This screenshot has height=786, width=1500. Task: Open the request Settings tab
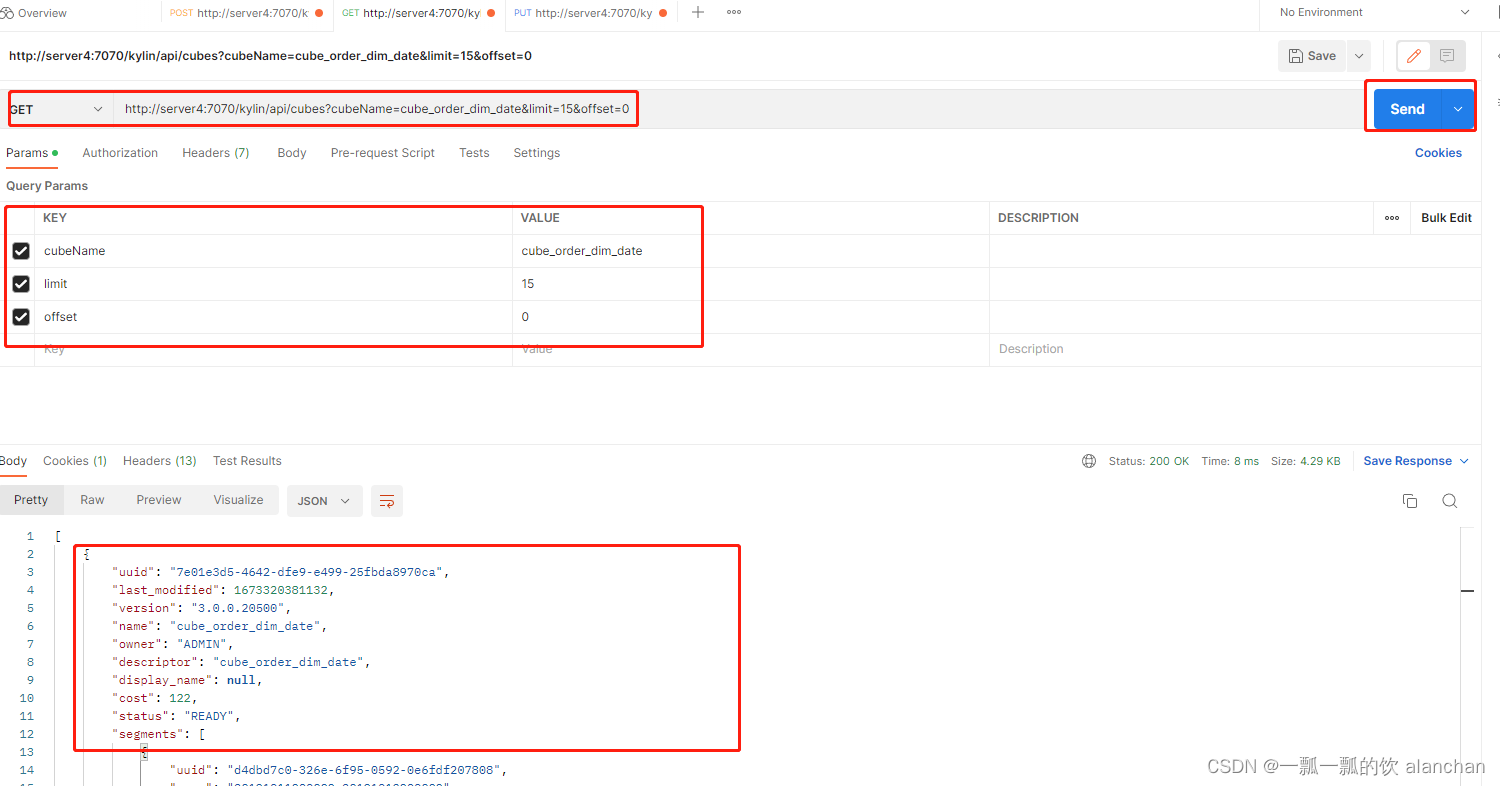[537, 153]
